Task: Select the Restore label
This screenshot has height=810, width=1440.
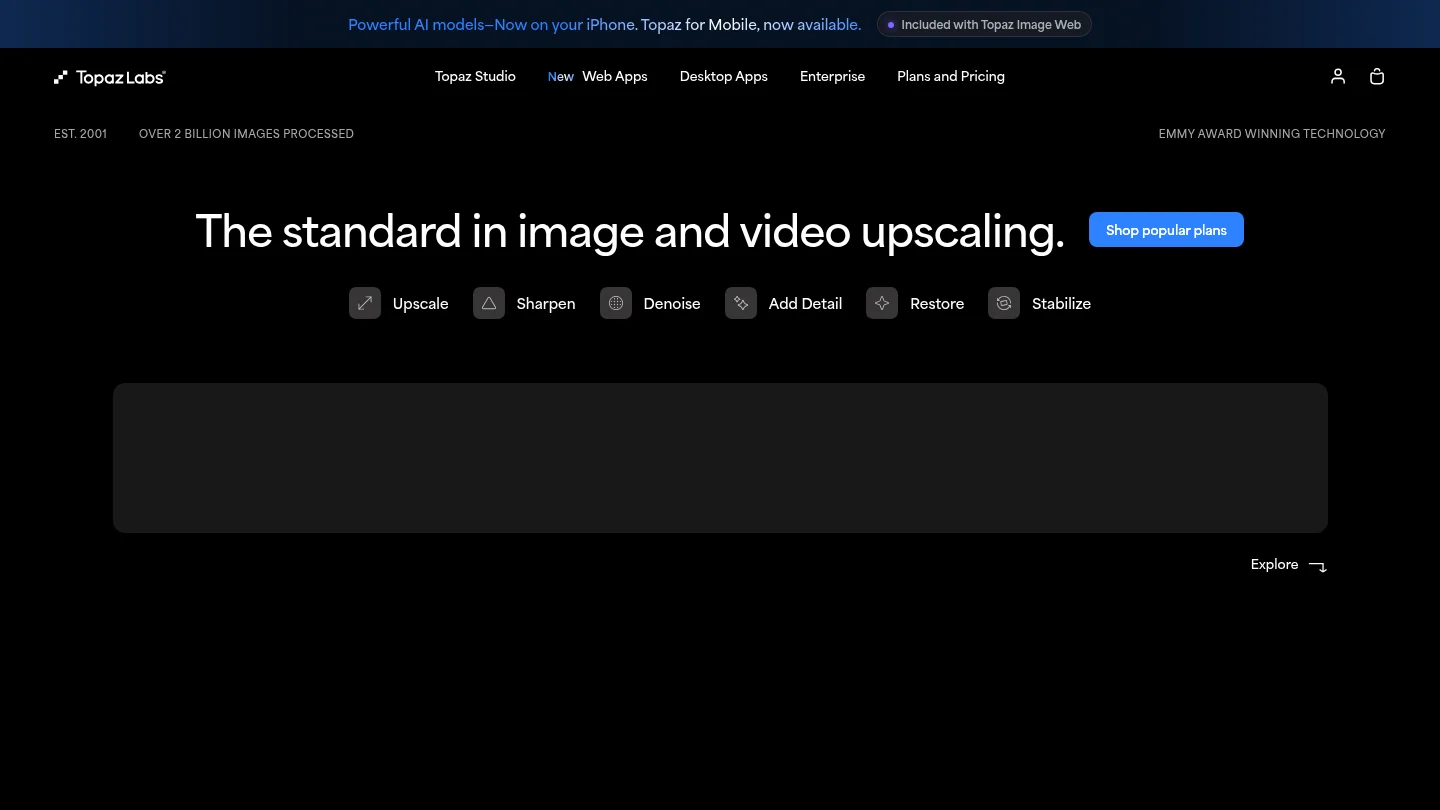Action: [937, 303]
